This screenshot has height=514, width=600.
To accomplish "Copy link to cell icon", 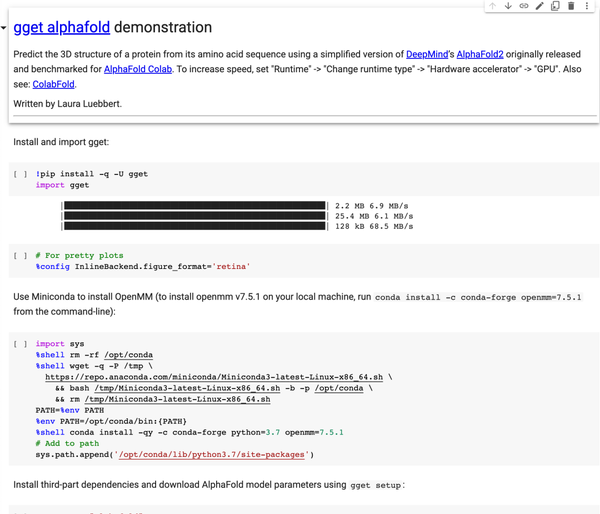I will coord(523,7).
